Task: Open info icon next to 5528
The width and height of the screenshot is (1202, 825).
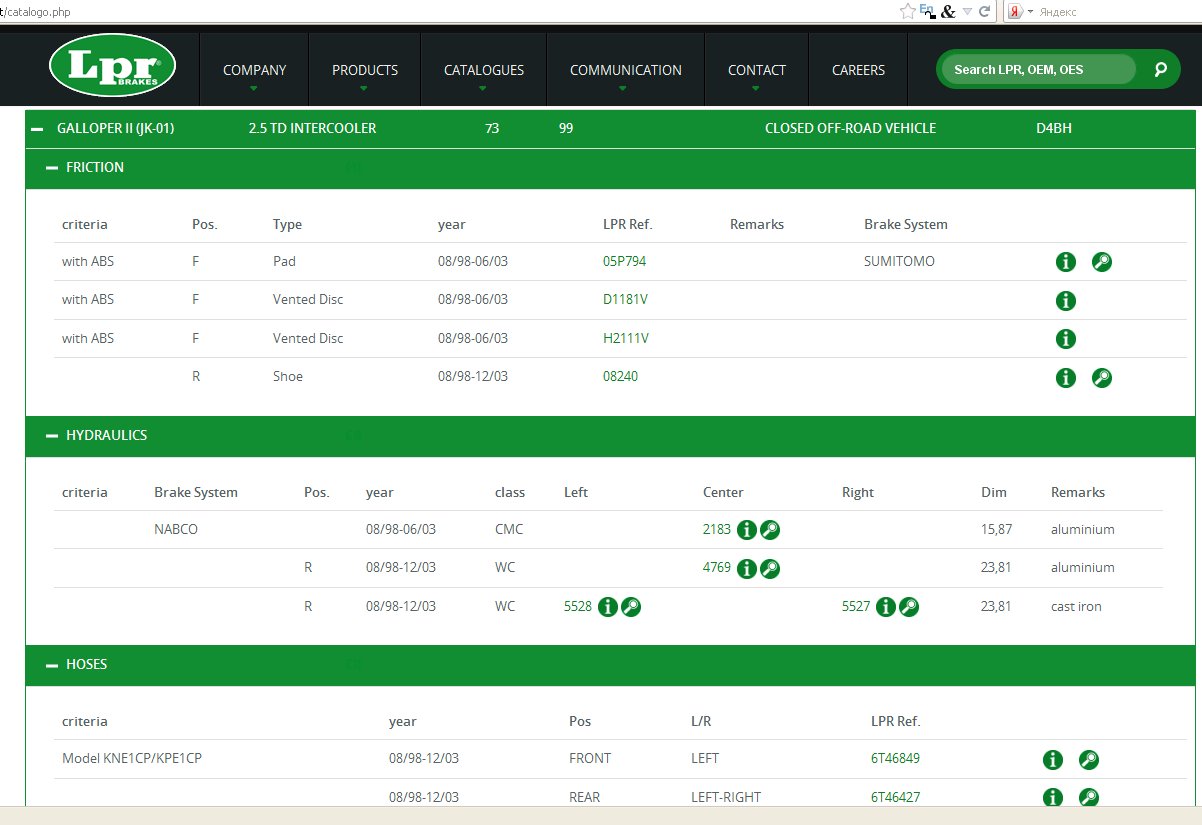Action: tap(608, 607)
